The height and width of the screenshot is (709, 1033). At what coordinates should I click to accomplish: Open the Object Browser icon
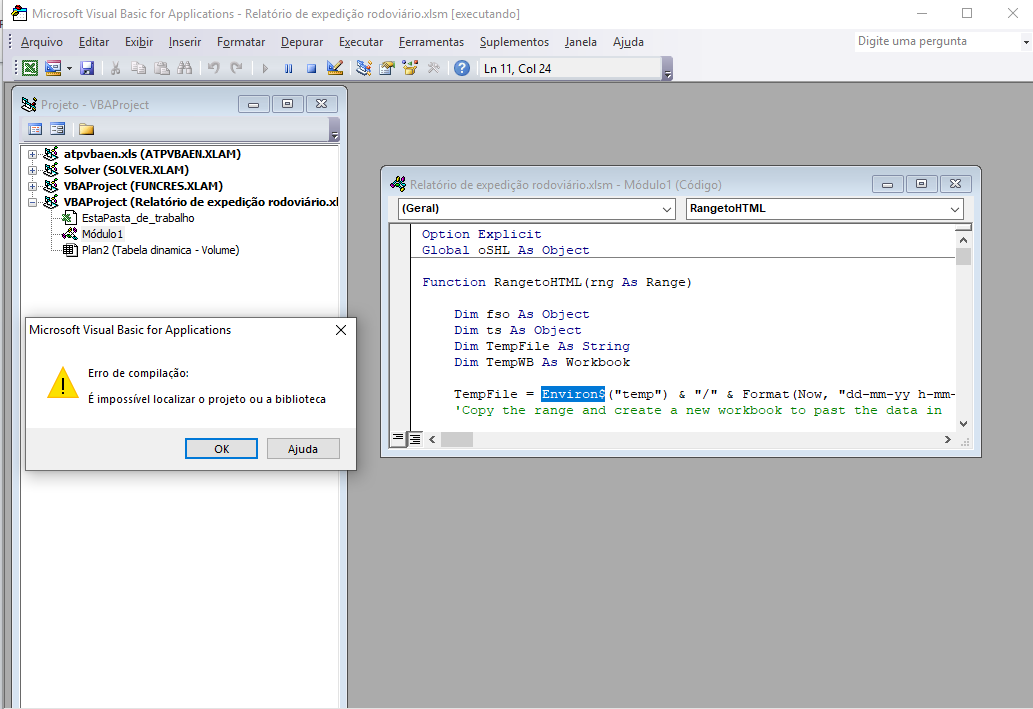pyautogui.click(x=410, y=68)
